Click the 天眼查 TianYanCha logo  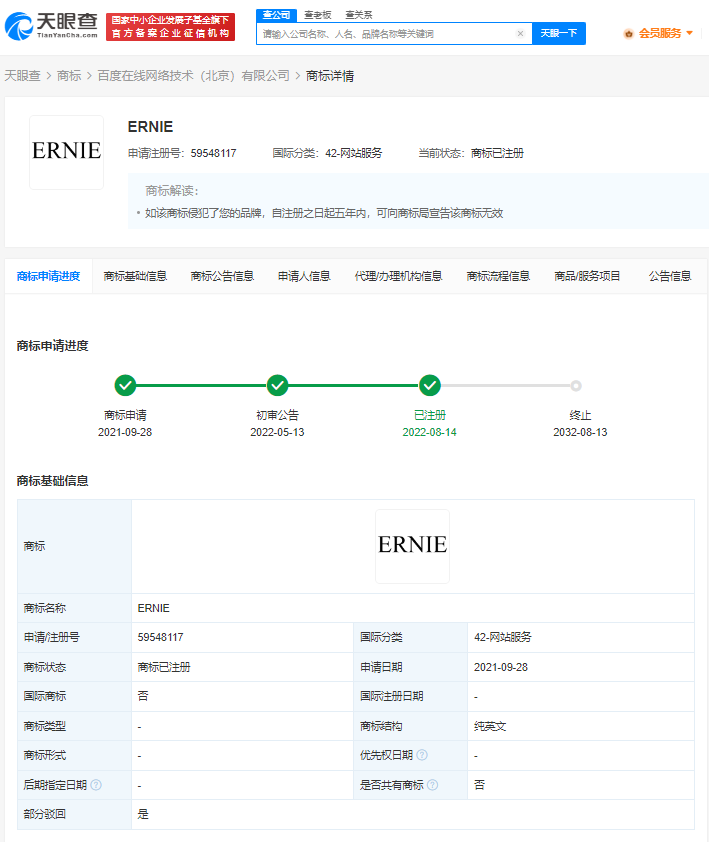(51, 26)
